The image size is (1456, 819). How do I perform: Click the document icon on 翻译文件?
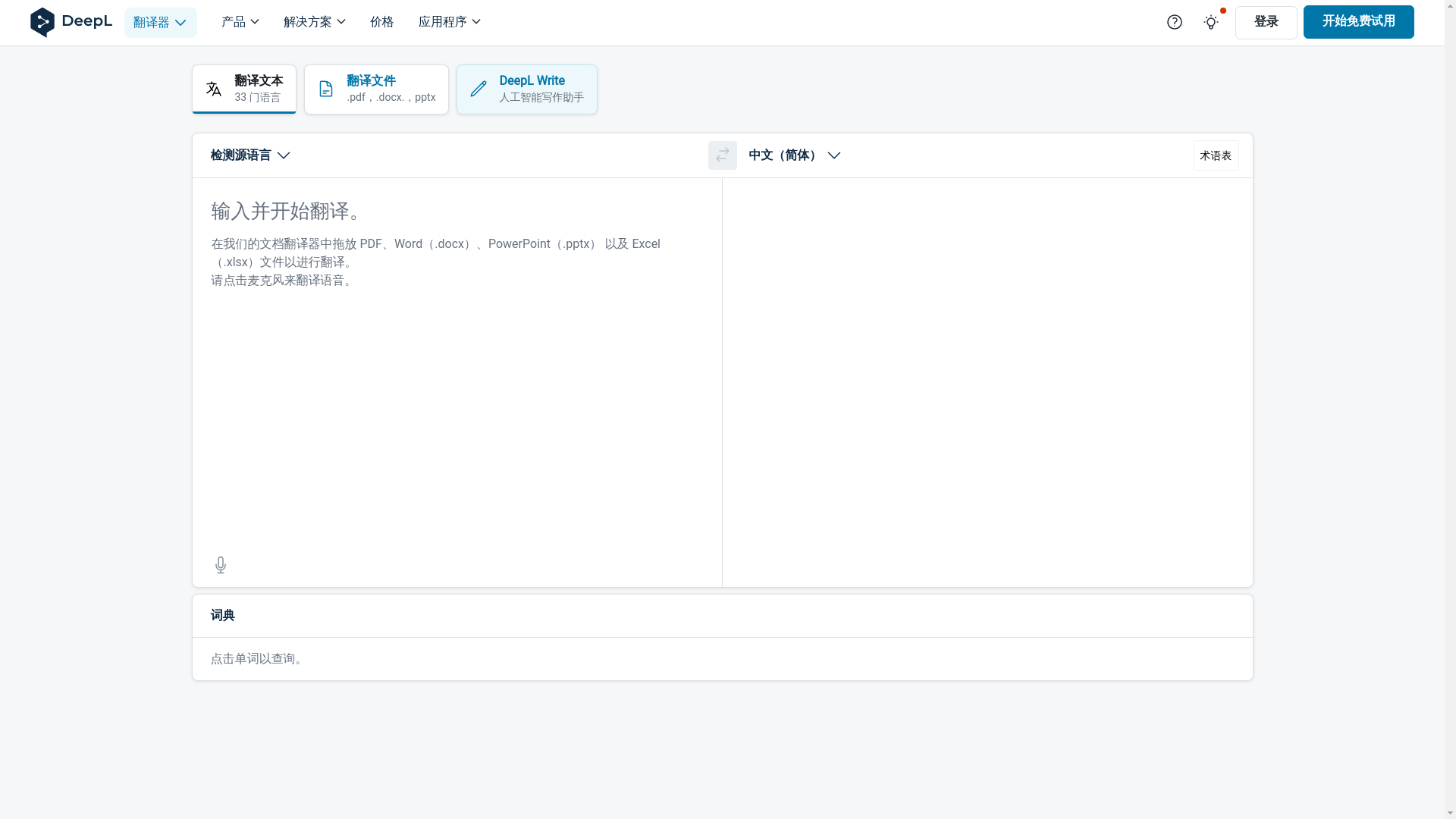pyautogui.click(x=325, y=89)
